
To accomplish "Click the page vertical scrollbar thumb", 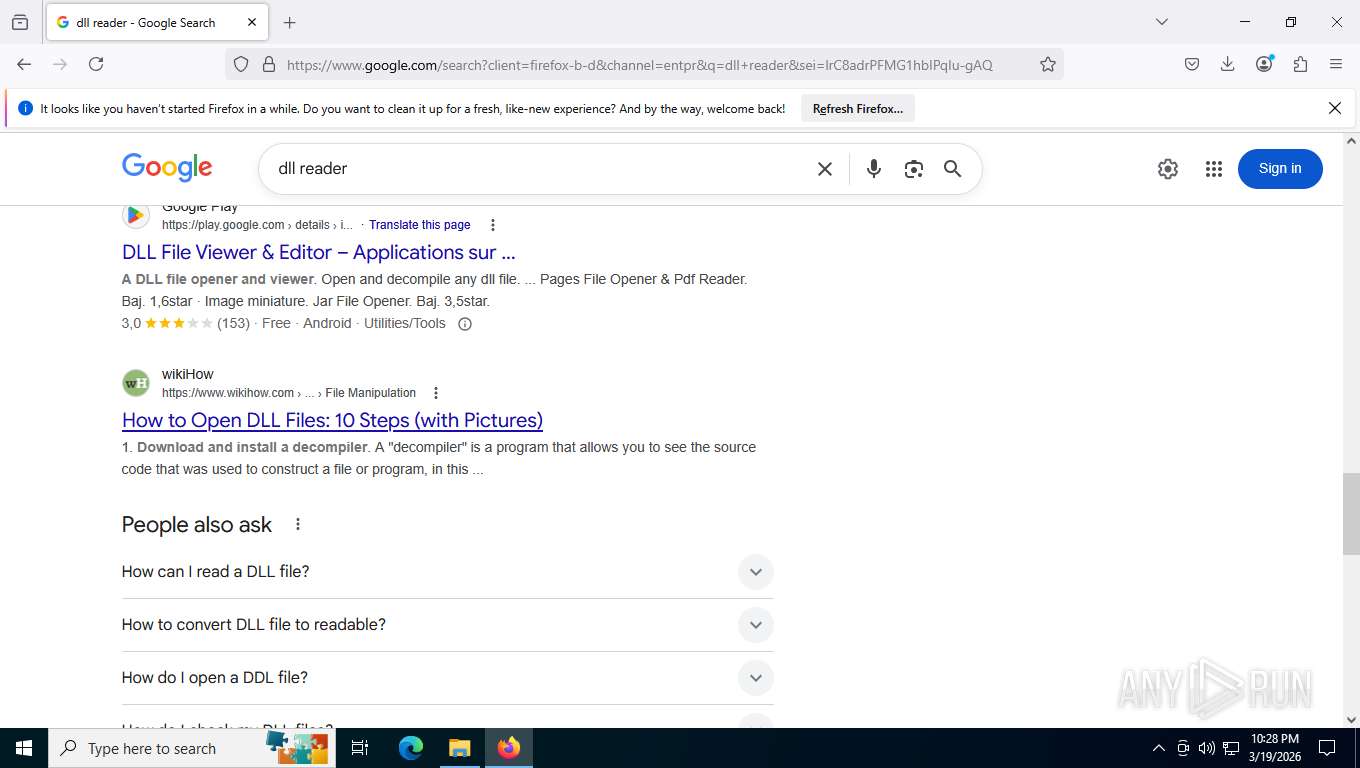I will 1351,514.
